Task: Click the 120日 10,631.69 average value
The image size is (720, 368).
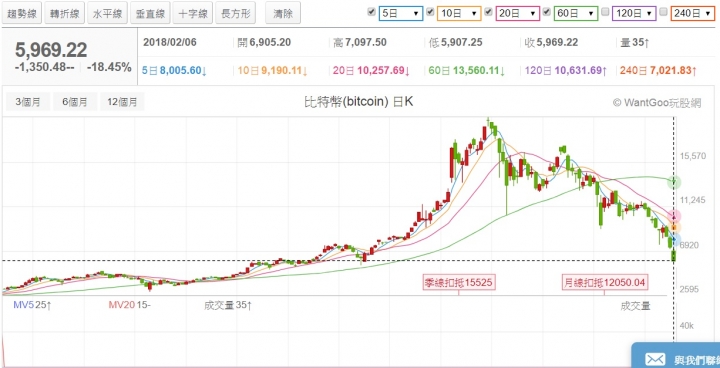Action: point(566,71)
